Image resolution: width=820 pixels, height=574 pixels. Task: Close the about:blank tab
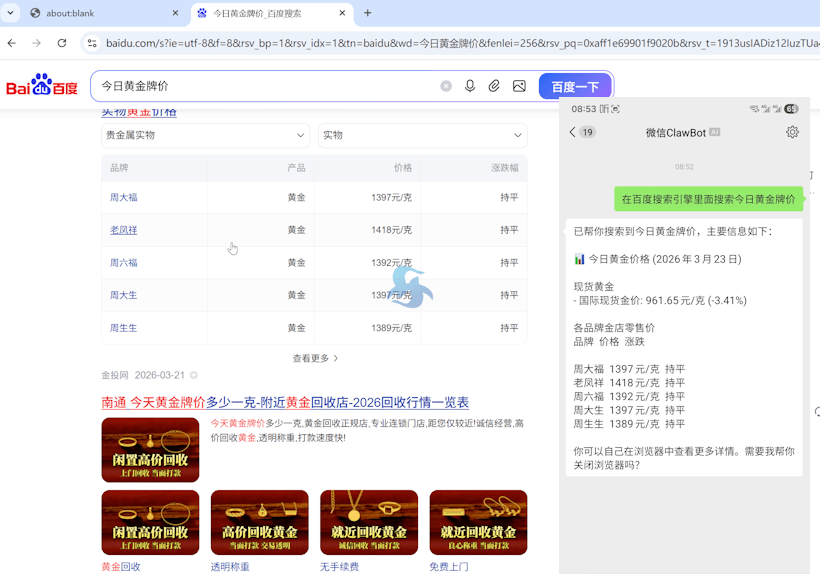click(x=175, y=13)
